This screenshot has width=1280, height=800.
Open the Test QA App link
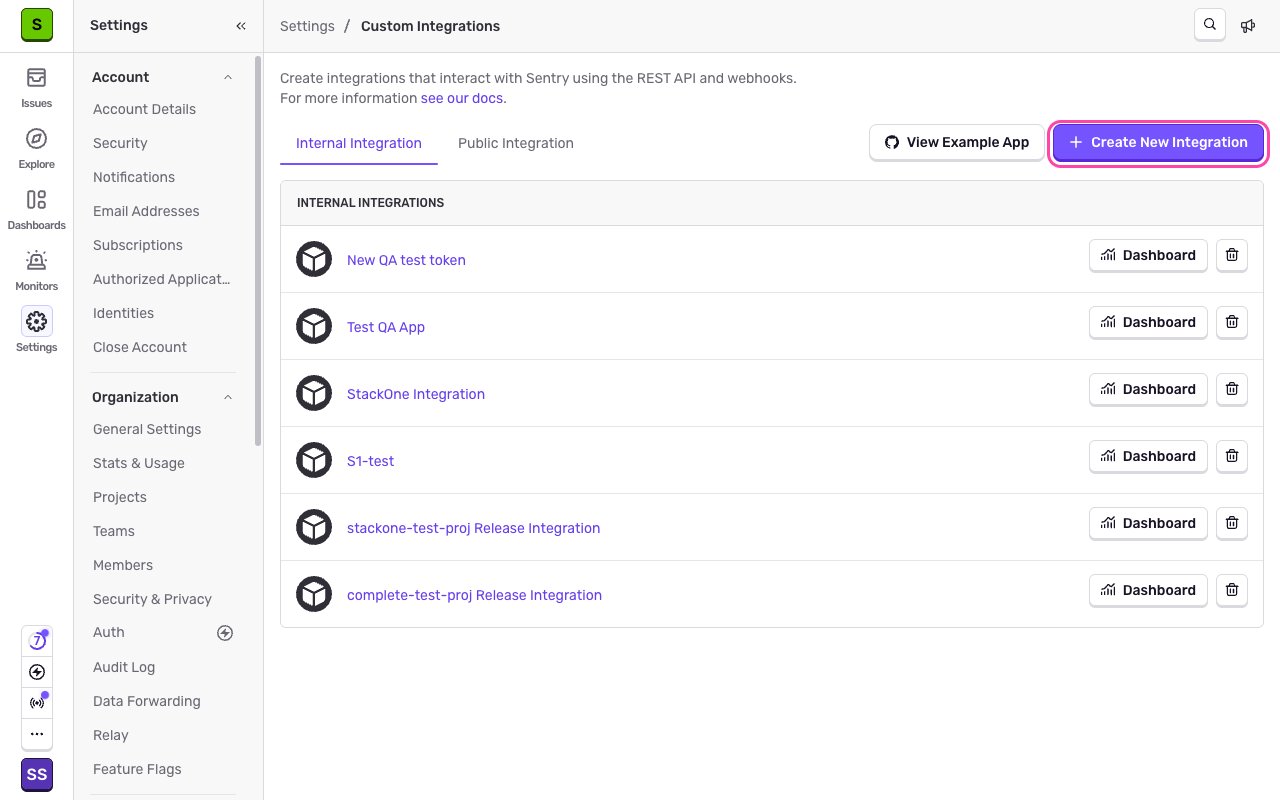[386, 327]
